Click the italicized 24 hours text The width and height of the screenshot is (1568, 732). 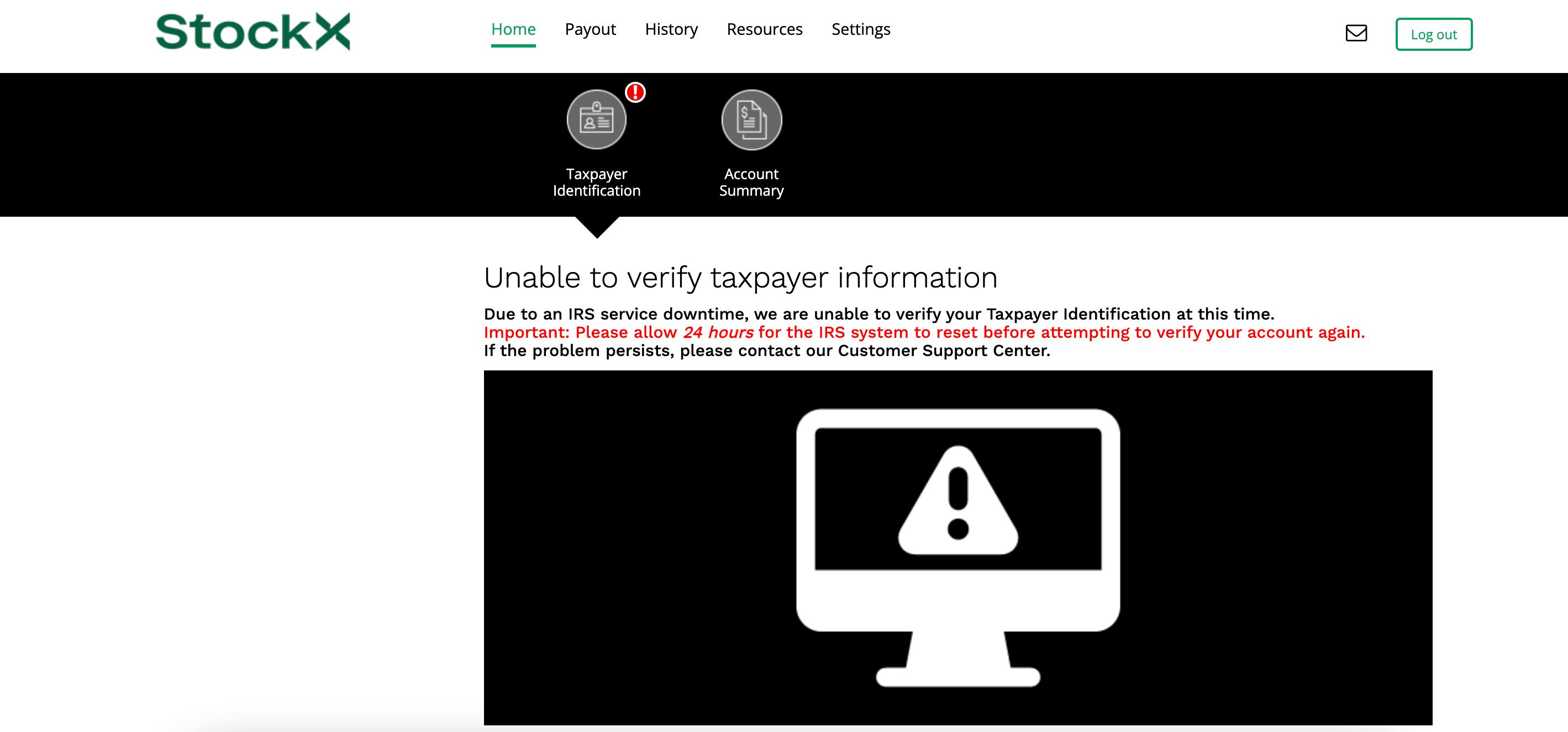point(718,332)
